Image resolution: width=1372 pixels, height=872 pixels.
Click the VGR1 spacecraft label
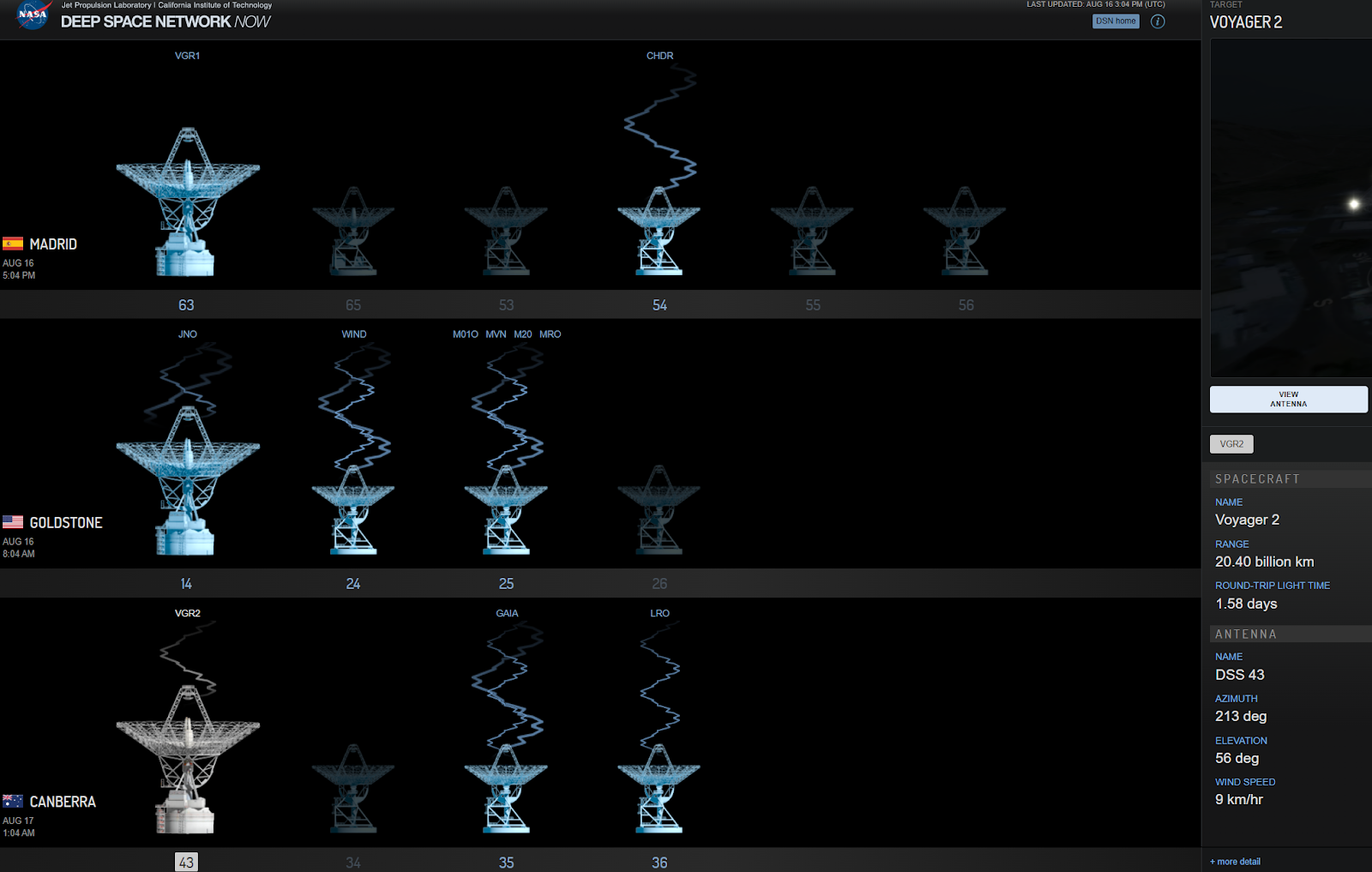click(x=187, y=56)
